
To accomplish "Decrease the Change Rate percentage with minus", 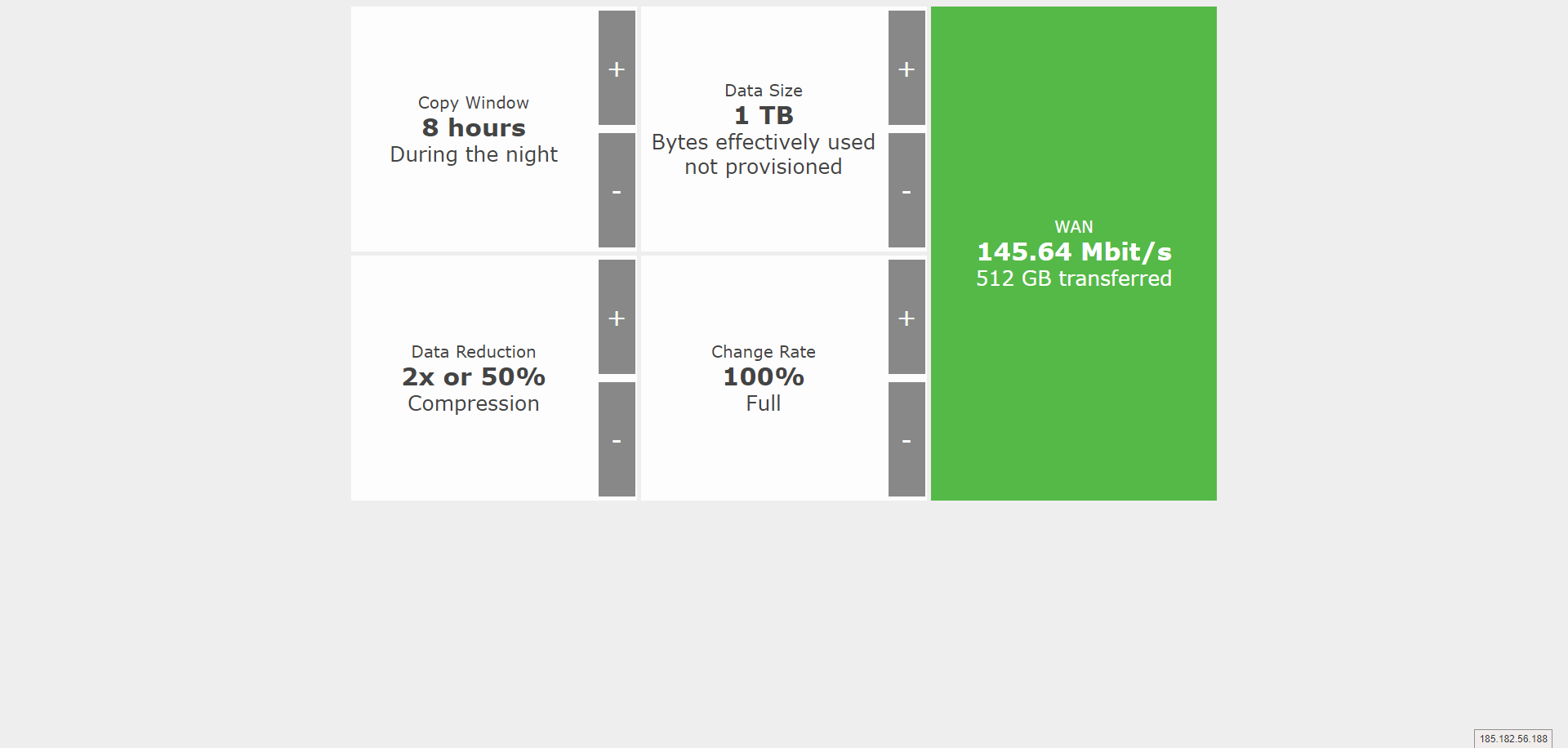I will (906, 439).
